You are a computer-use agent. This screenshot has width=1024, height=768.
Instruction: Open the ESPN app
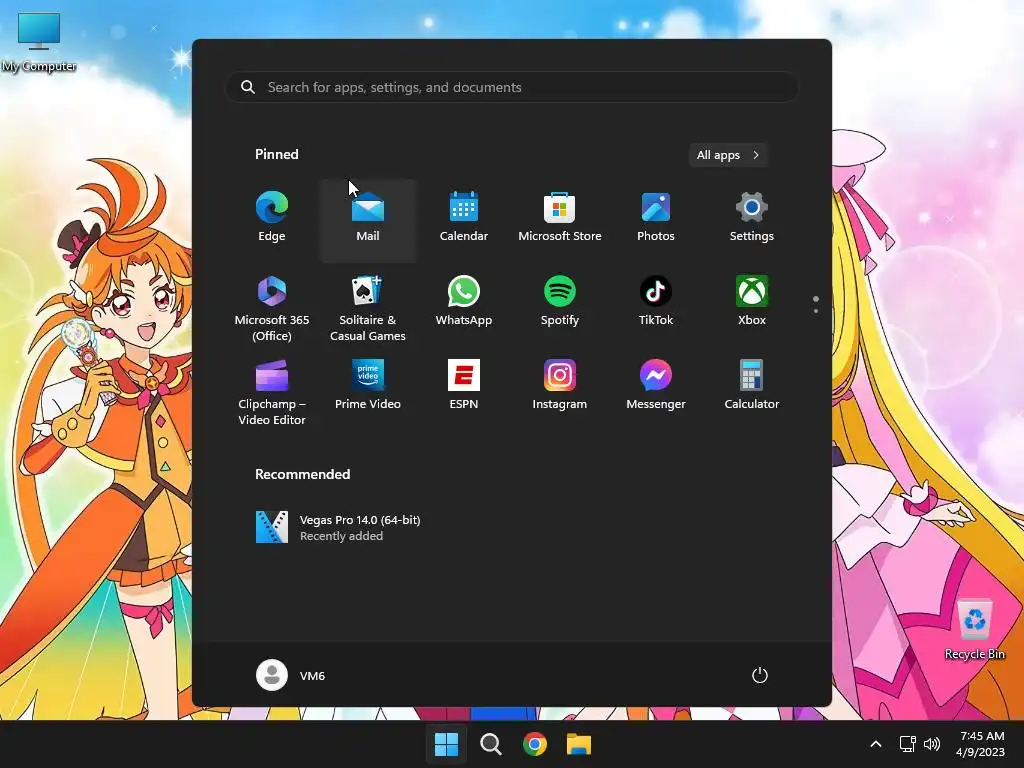[464, 385]
